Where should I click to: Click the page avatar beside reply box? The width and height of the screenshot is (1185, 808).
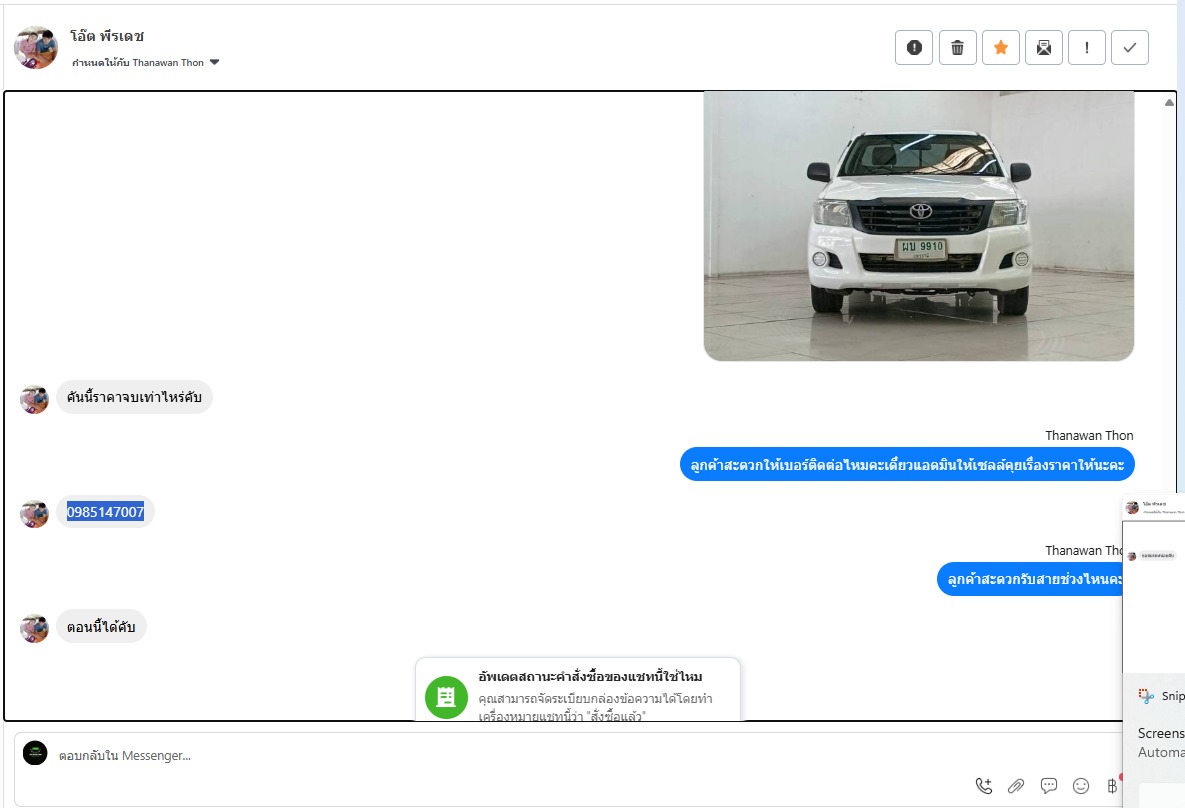tap(35, 753)
